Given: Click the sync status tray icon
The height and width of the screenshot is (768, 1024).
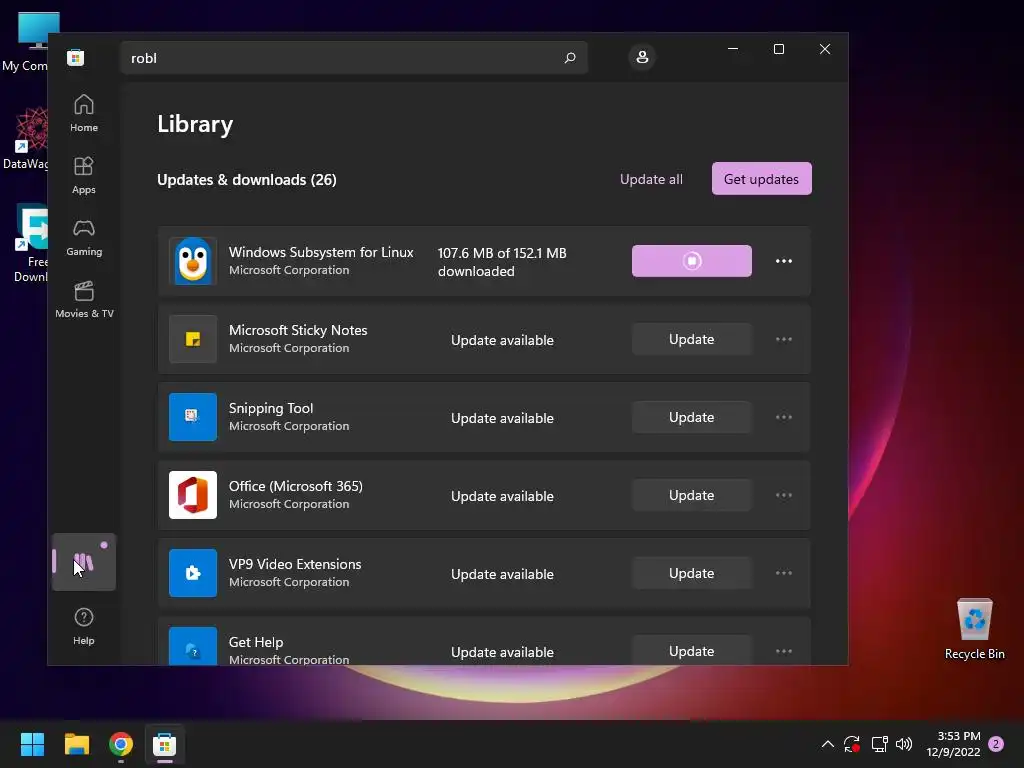Looking at the screenshot, I should (x=852, y=744).
